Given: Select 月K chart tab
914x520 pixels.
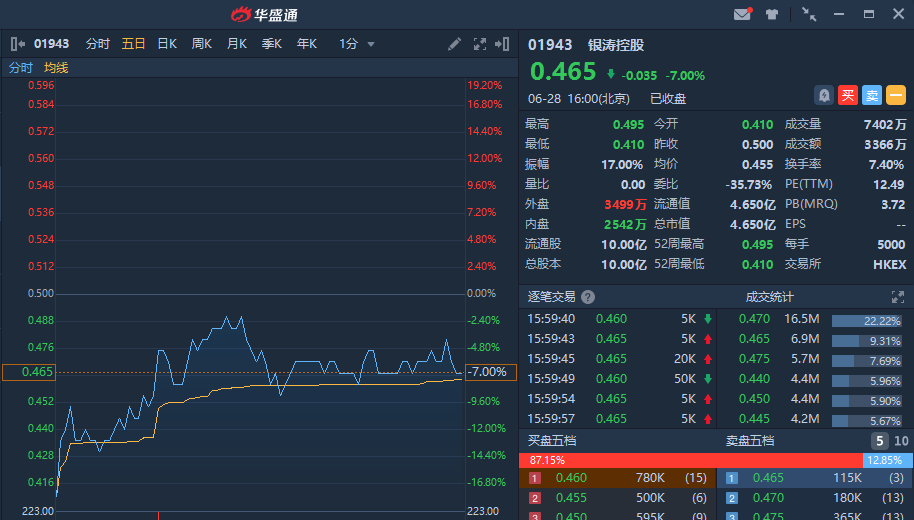Looking at the screenshot, I should (237, 44).
